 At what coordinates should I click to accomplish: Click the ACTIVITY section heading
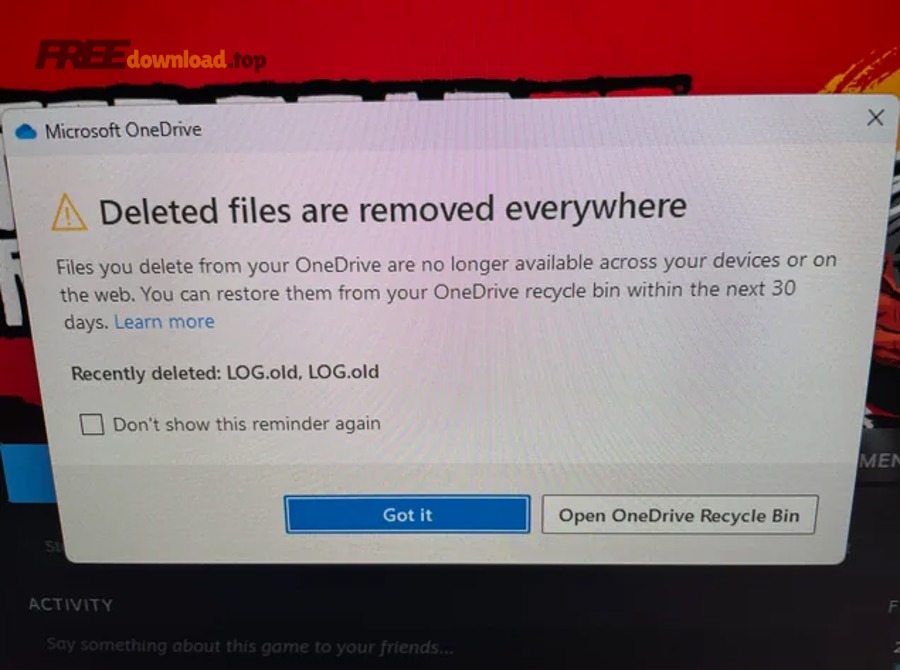71,605
